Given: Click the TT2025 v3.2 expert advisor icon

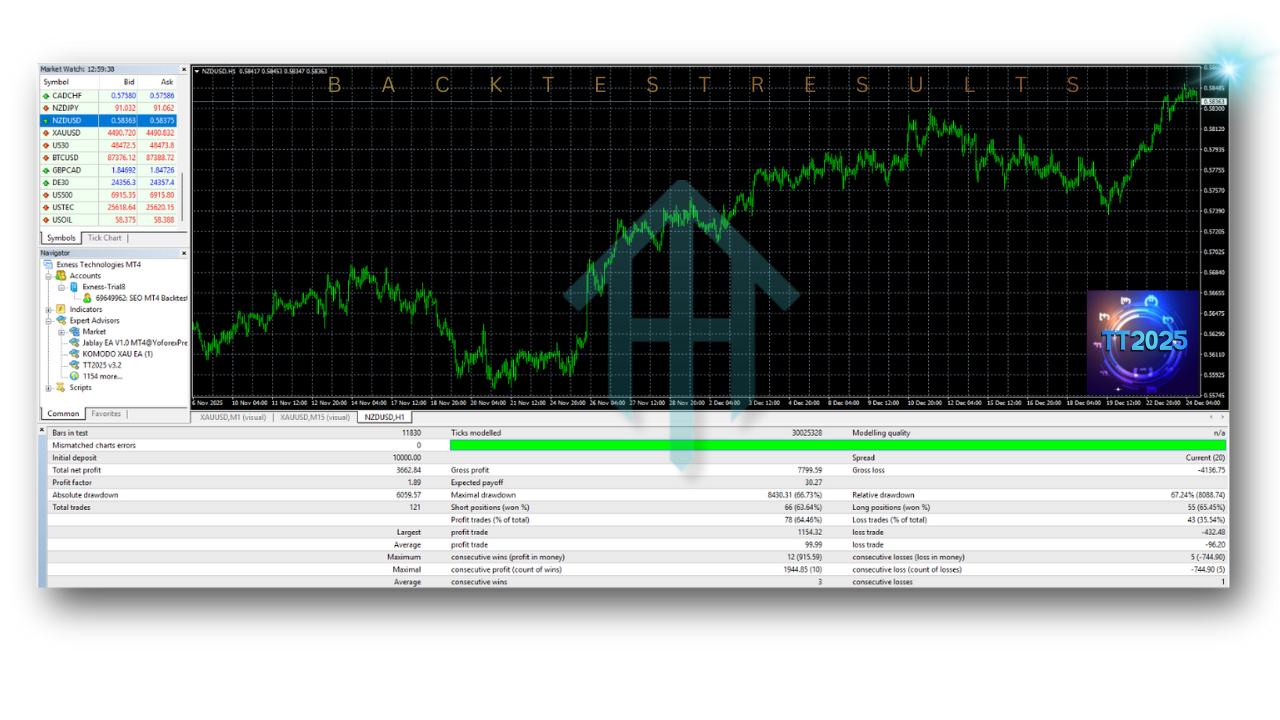Looking at the screenshot, I should click(75, 365).
